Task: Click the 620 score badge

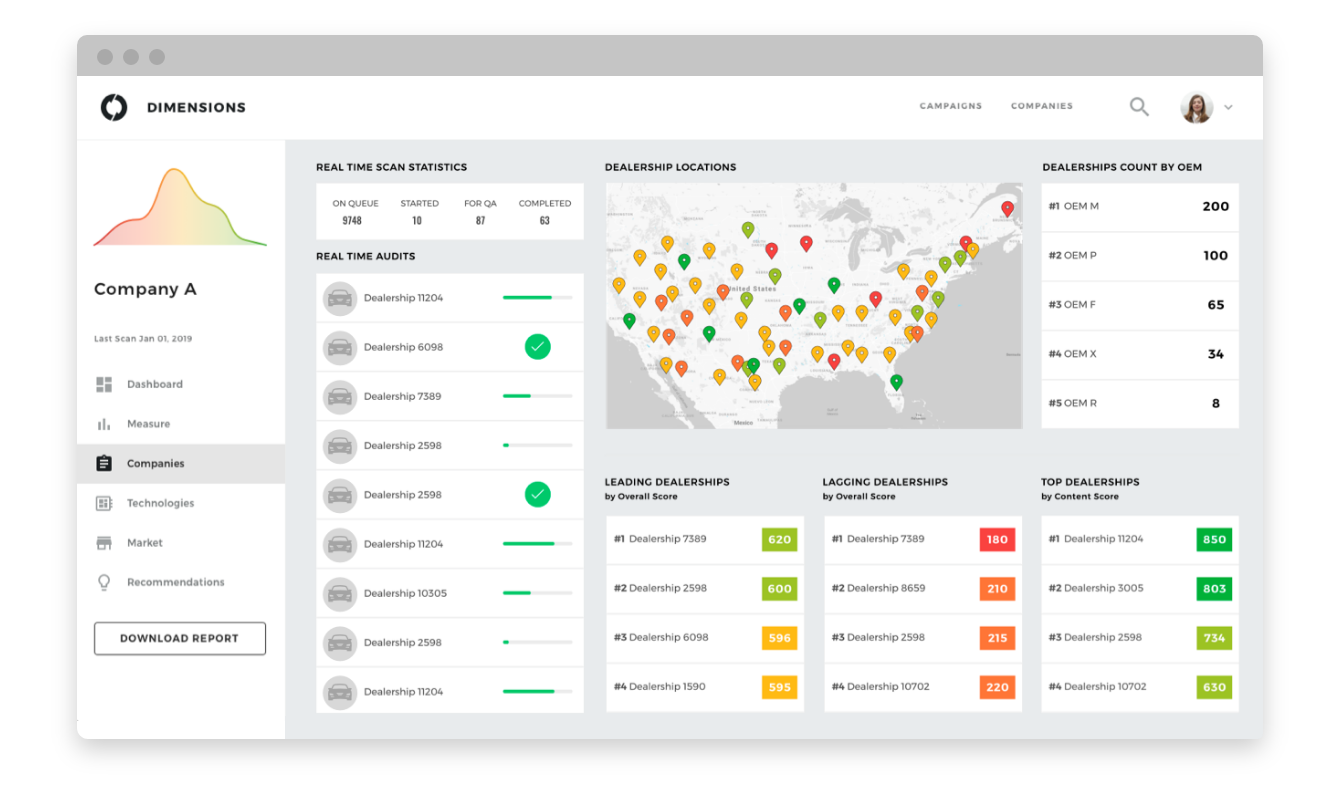Action: pyautogui.click(x=779, y=539)
